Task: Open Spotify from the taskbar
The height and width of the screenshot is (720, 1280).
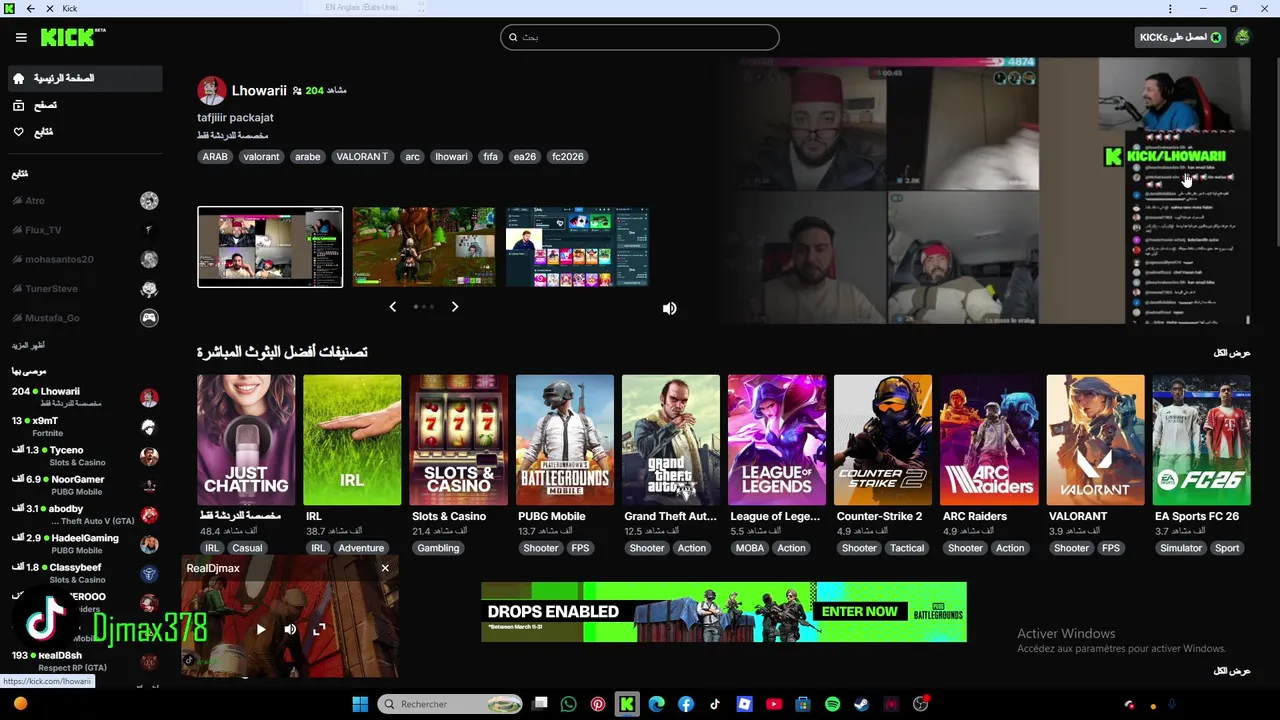Action: (x=832, y=704)
